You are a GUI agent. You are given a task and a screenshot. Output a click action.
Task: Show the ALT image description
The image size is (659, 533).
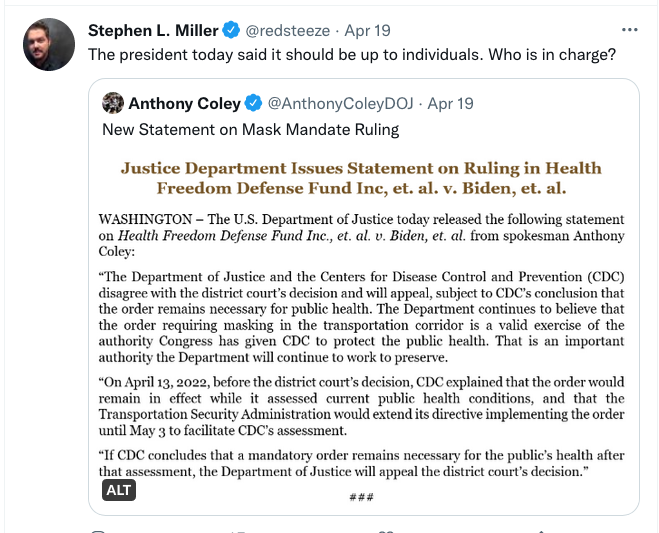[118, 490]
